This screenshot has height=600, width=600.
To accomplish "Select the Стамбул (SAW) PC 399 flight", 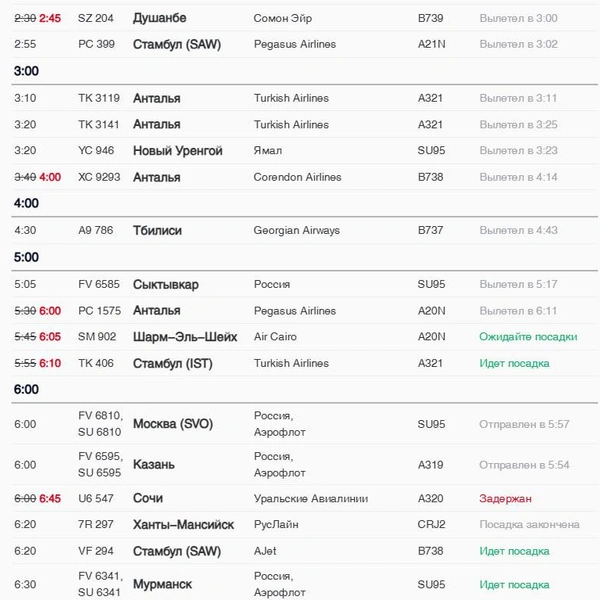I will 305,44.
